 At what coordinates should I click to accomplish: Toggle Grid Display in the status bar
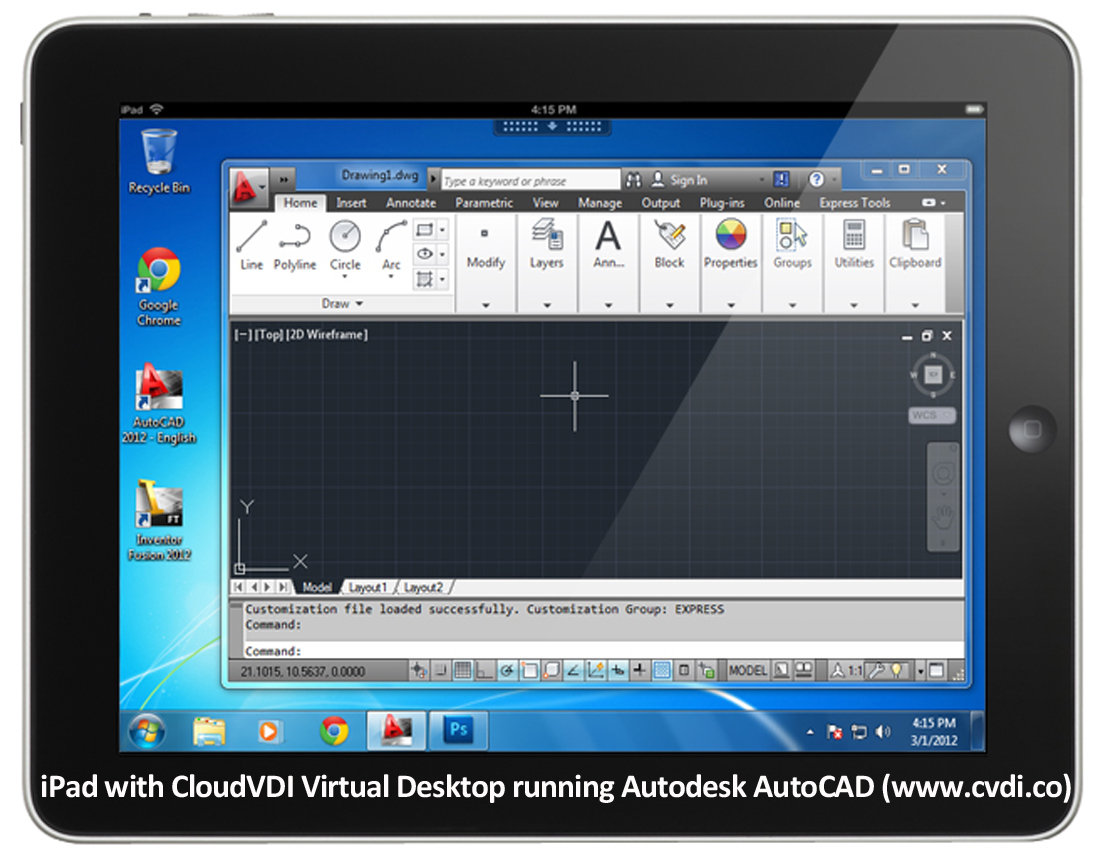tap(462, 671)
